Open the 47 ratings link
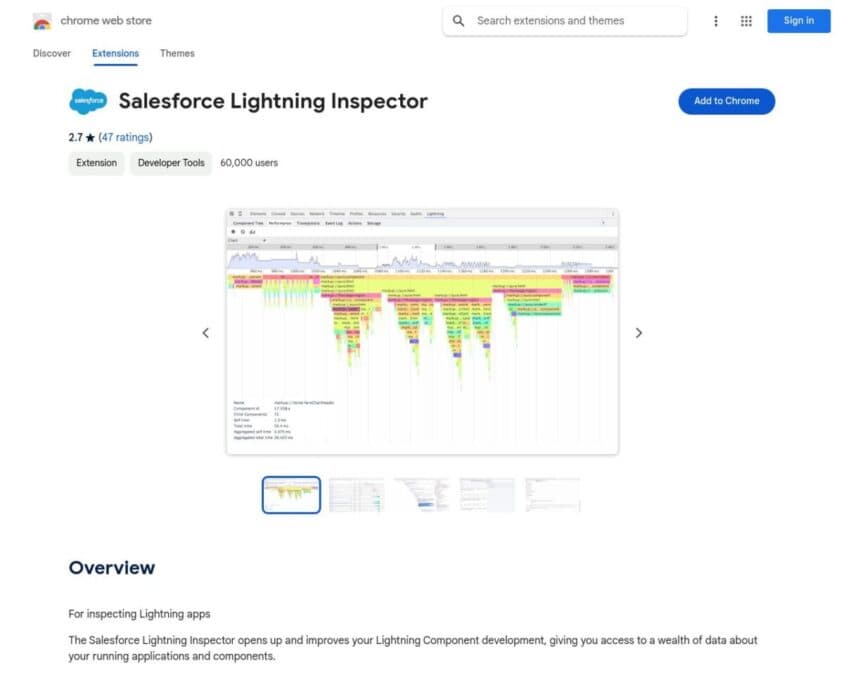The image size is (844, 675). point(125,138)
